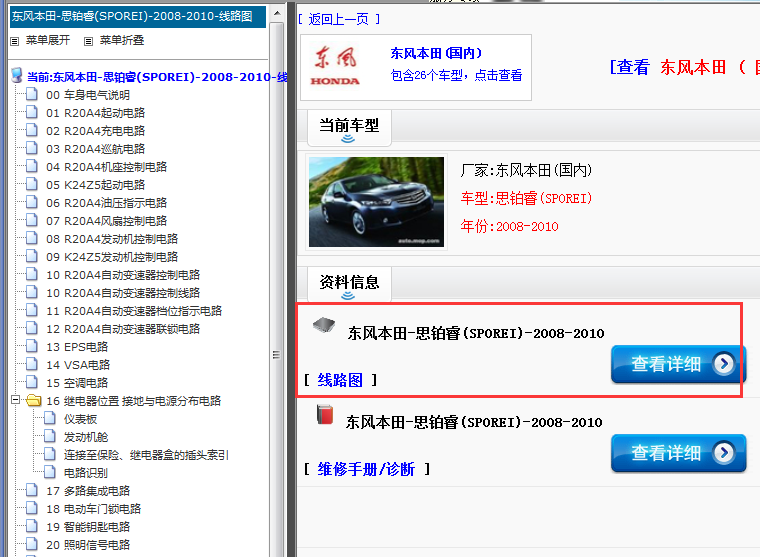This screenshot has width=760, height=557.
Task: Click the tree scrollbar up arrow
Action: click(277, 13)
